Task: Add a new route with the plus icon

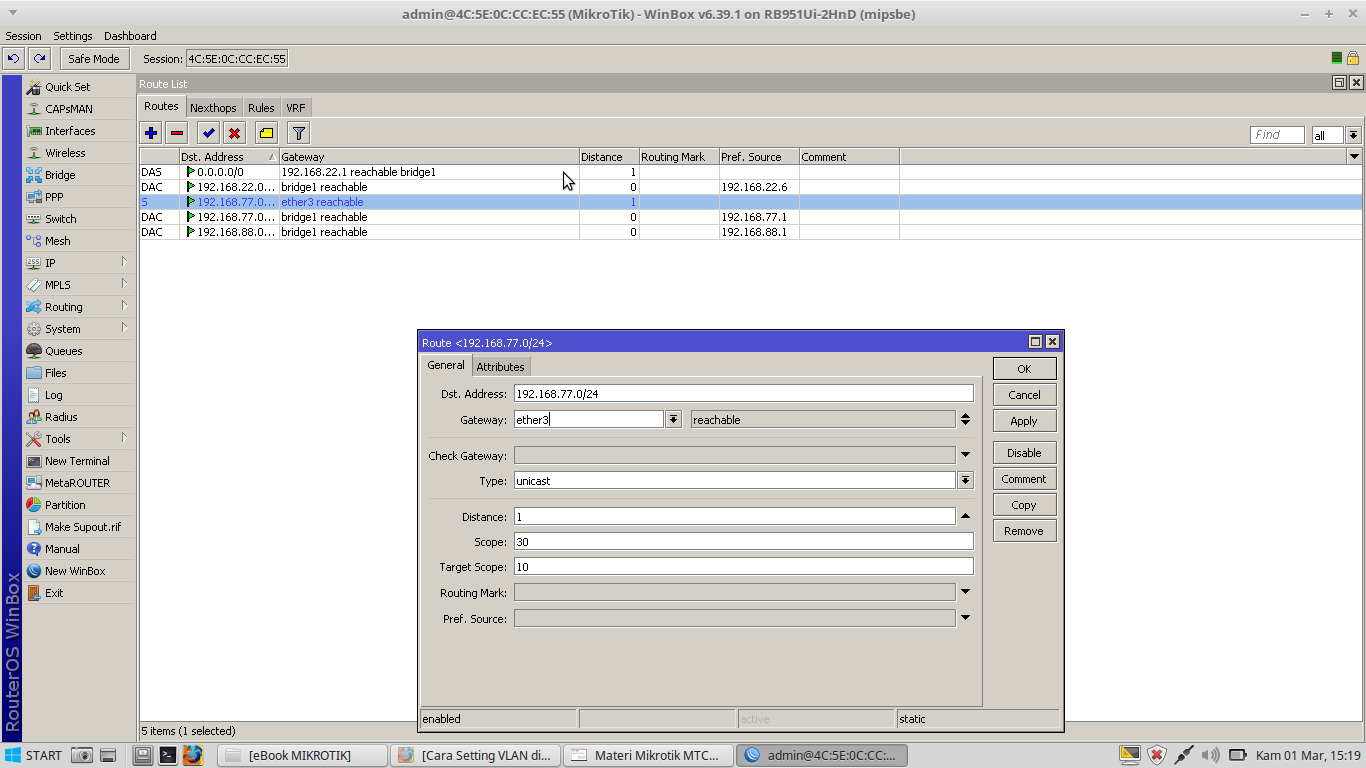Action: (x=151, y=132)
